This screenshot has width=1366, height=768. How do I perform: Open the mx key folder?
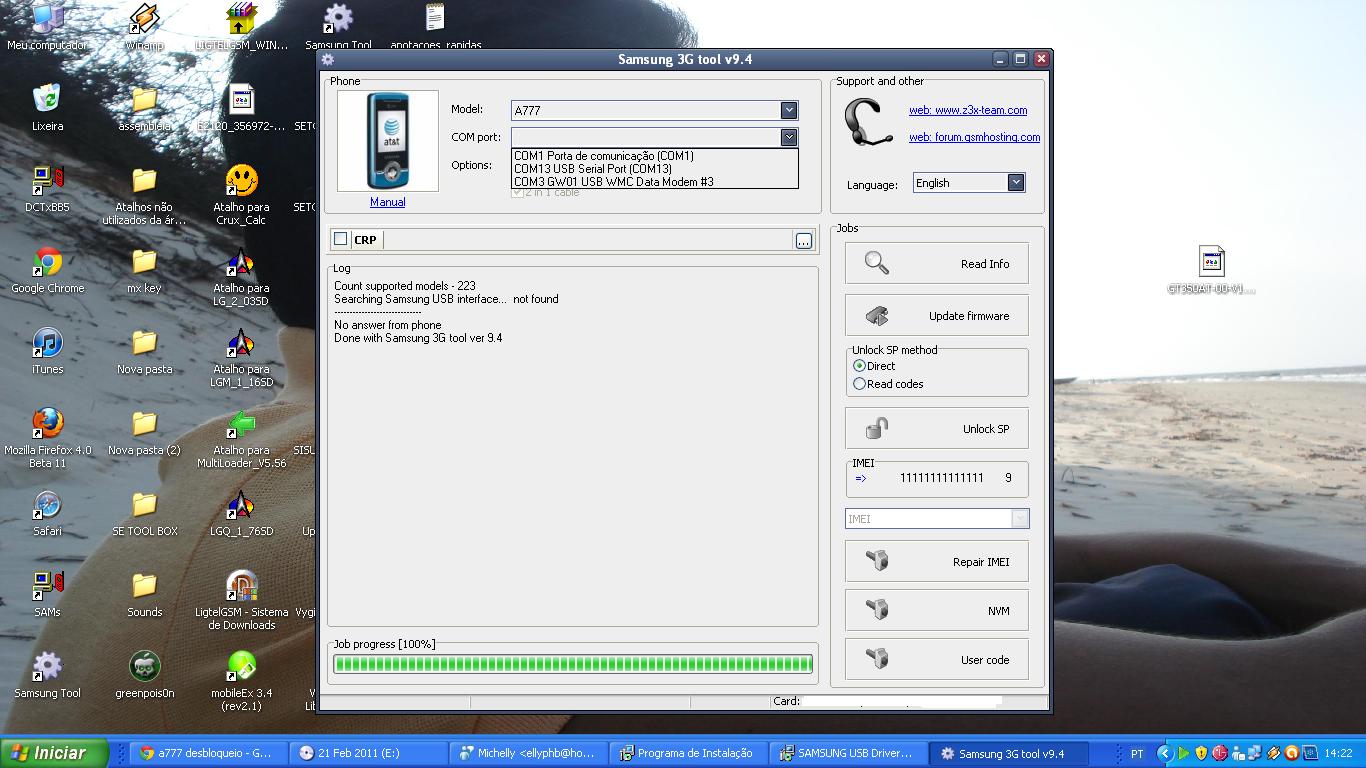click(x=144, y=270)
